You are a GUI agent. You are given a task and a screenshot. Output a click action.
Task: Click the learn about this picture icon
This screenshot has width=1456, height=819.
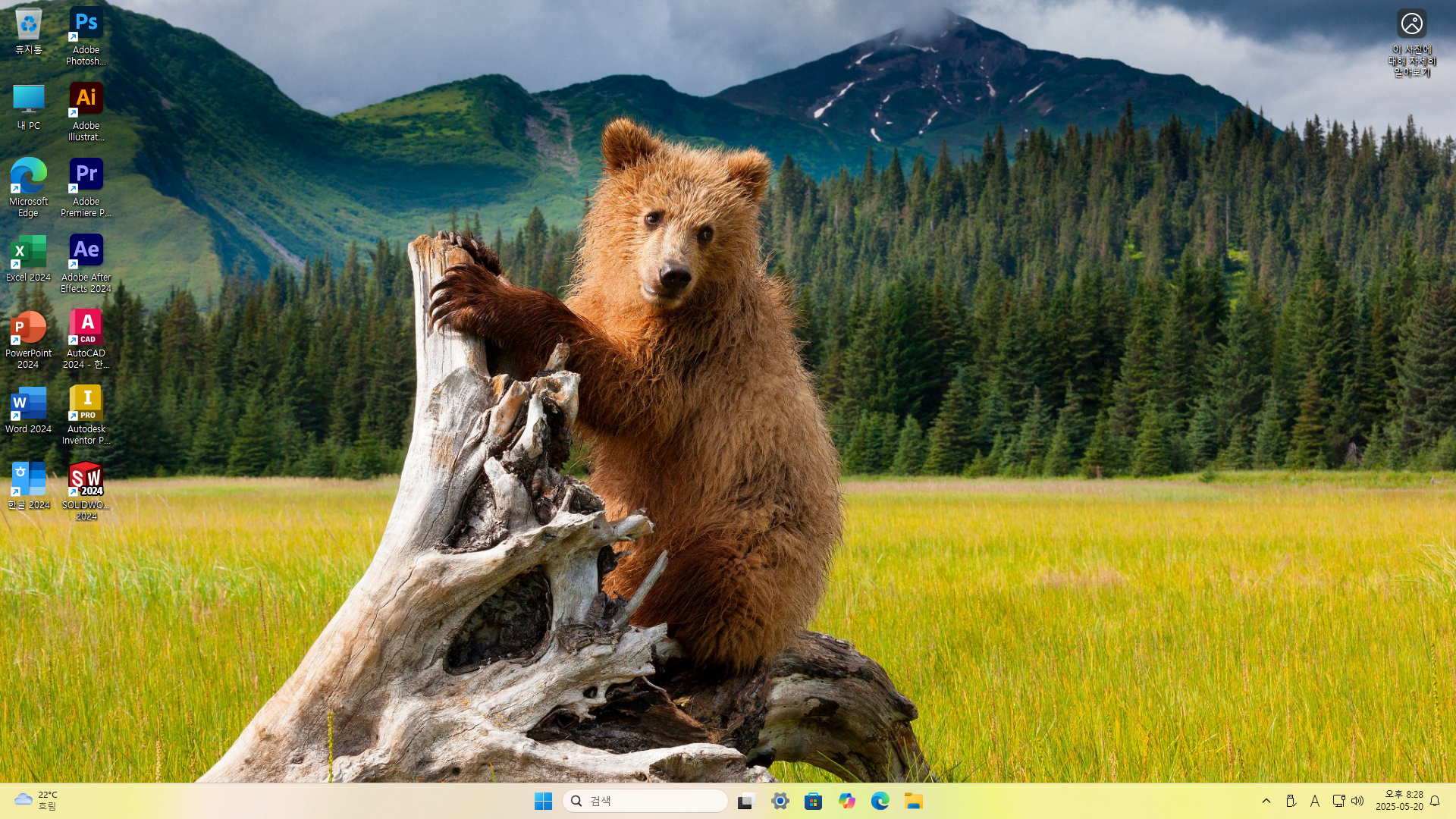tap(1411, 24)
